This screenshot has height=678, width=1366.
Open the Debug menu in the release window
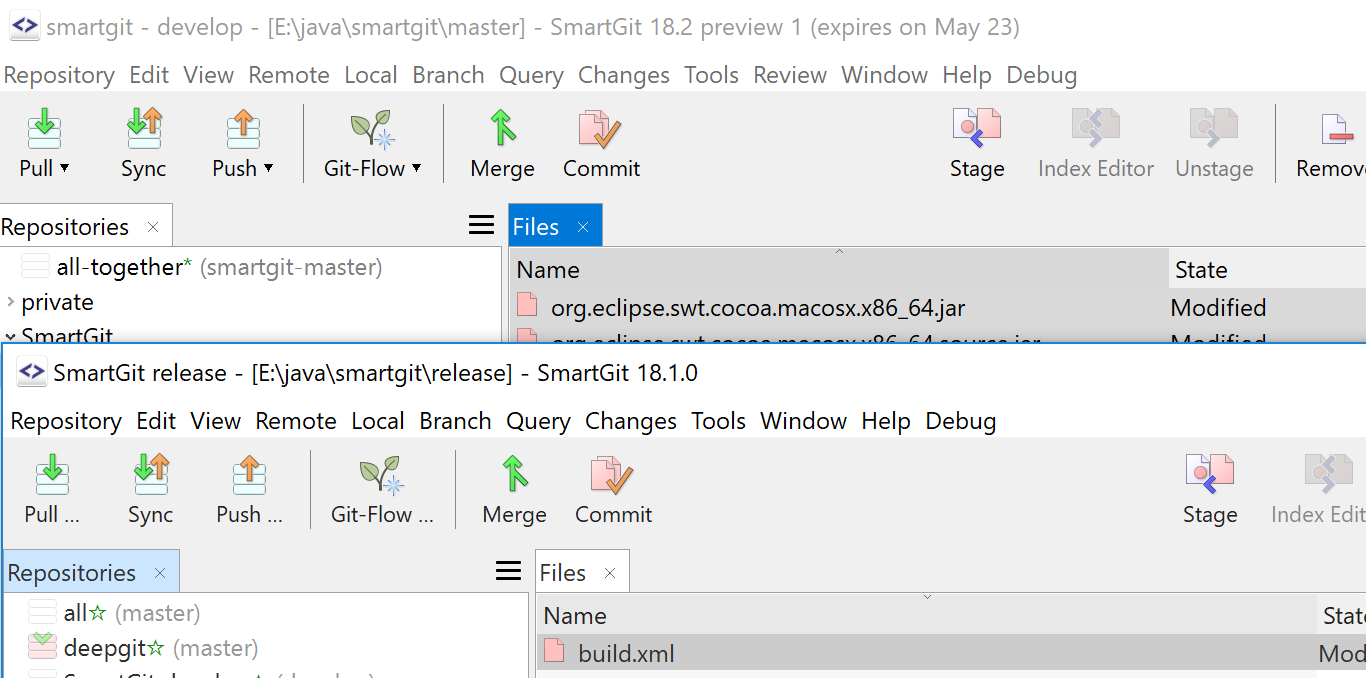pos(961,421)
